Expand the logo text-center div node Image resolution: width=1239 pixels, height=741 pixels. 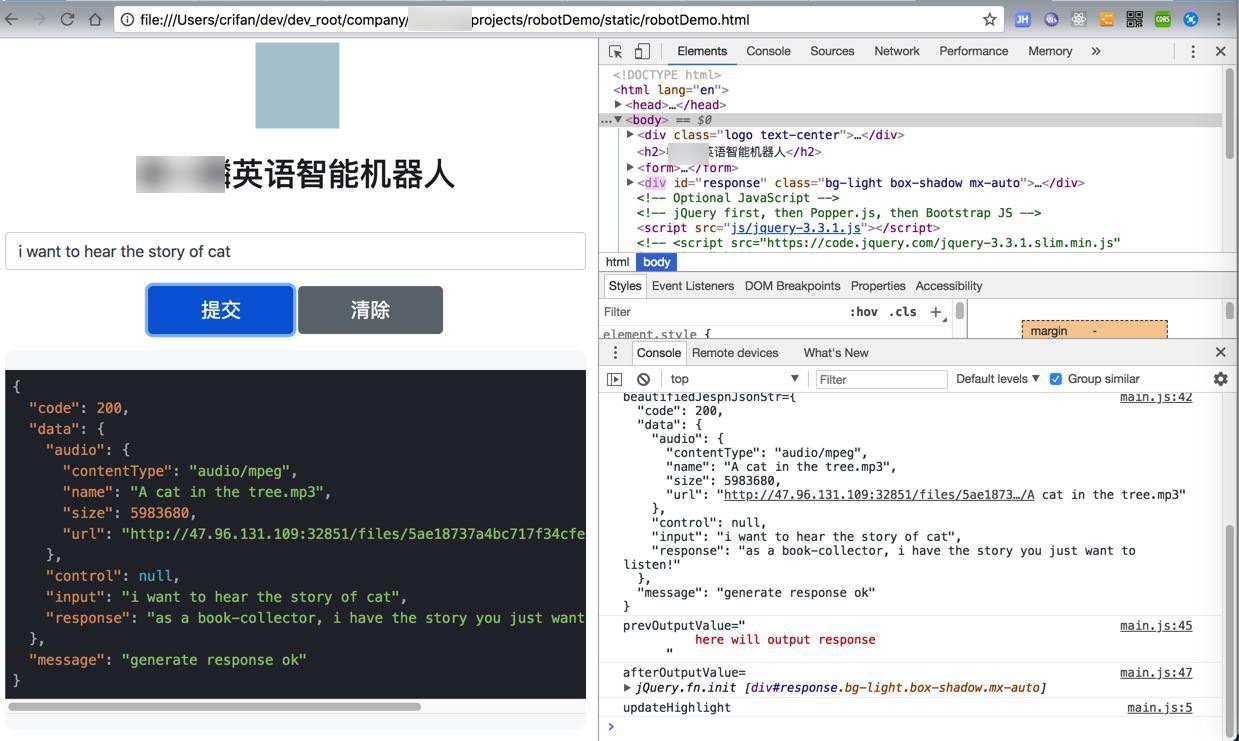tap(630, 135)
